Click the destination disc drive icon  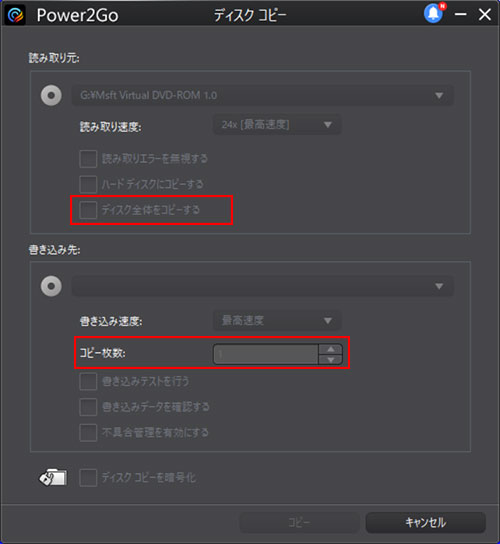(51, 286)
